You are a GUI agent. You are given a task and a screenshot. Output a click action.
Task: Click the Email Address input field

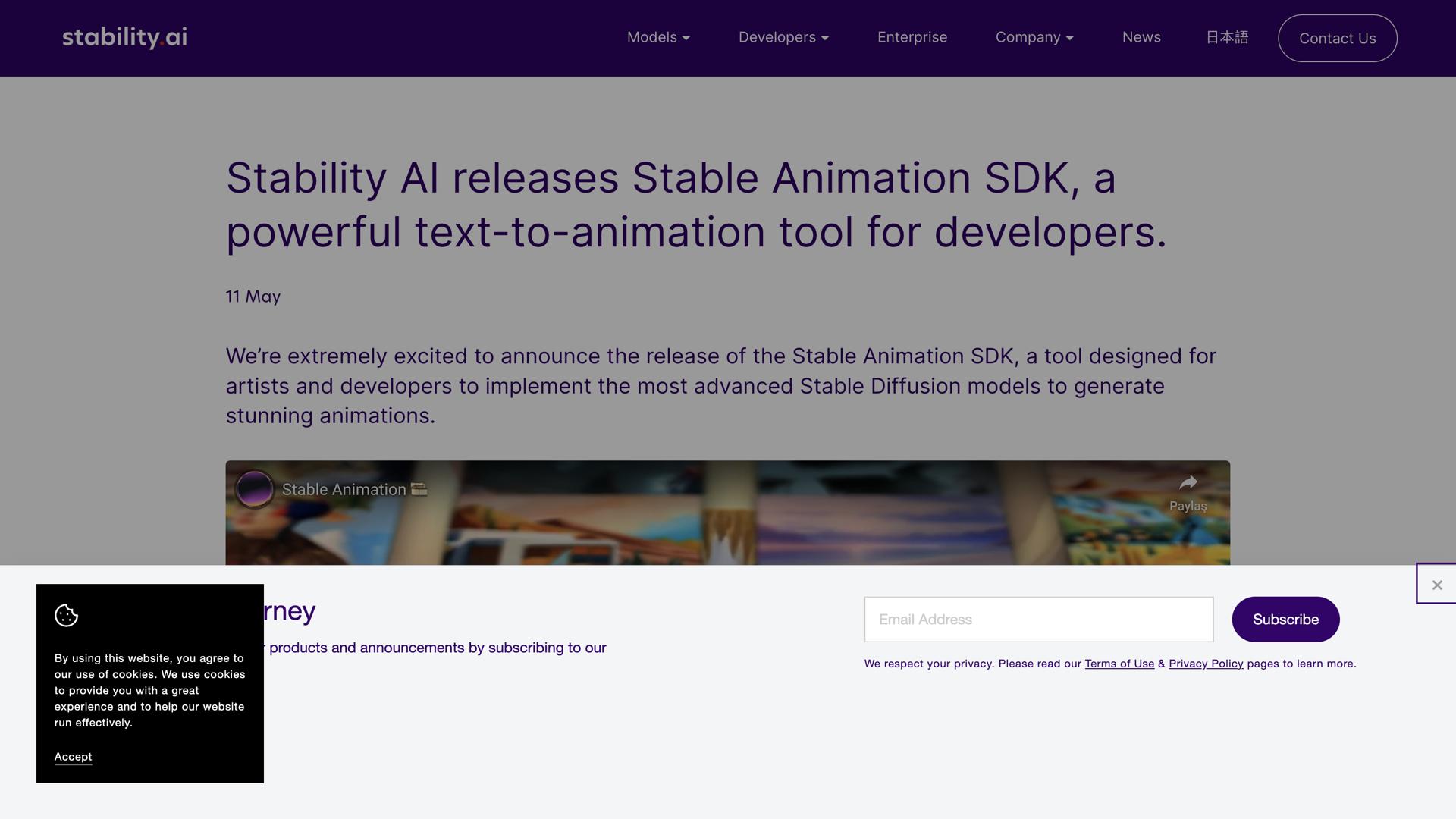(1037, 619)
